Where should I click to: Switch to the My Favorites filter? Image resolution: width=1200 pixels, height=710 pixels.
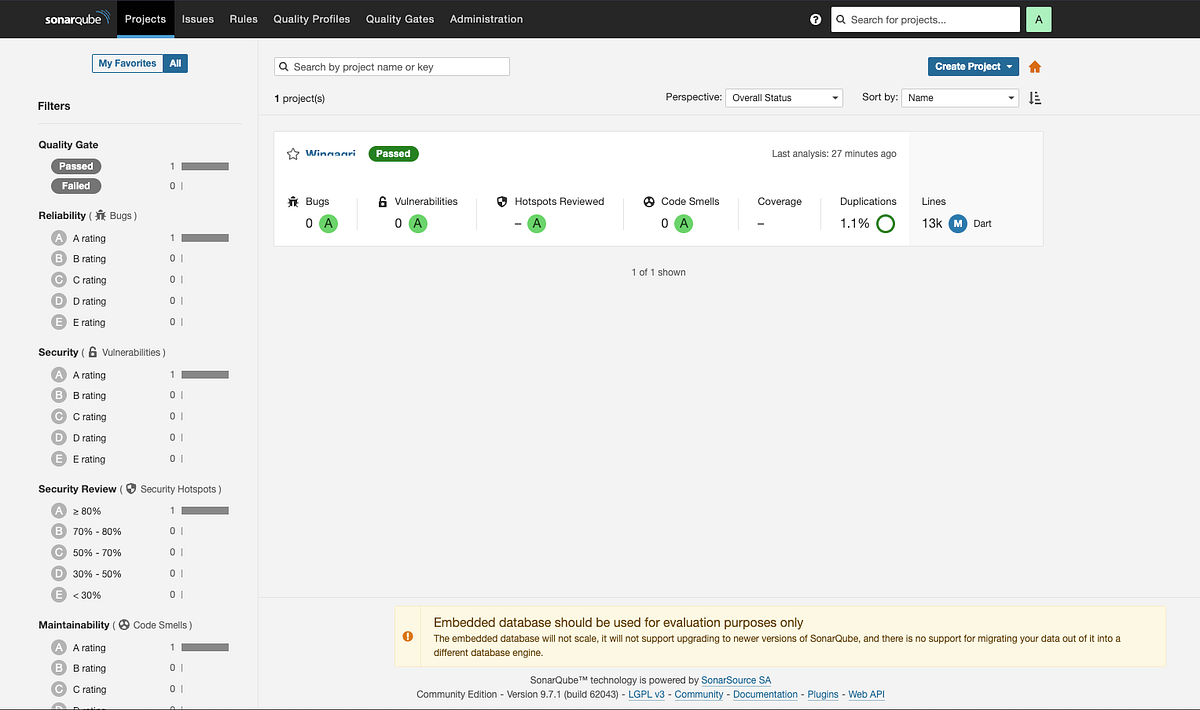click(x=127, y=63)
